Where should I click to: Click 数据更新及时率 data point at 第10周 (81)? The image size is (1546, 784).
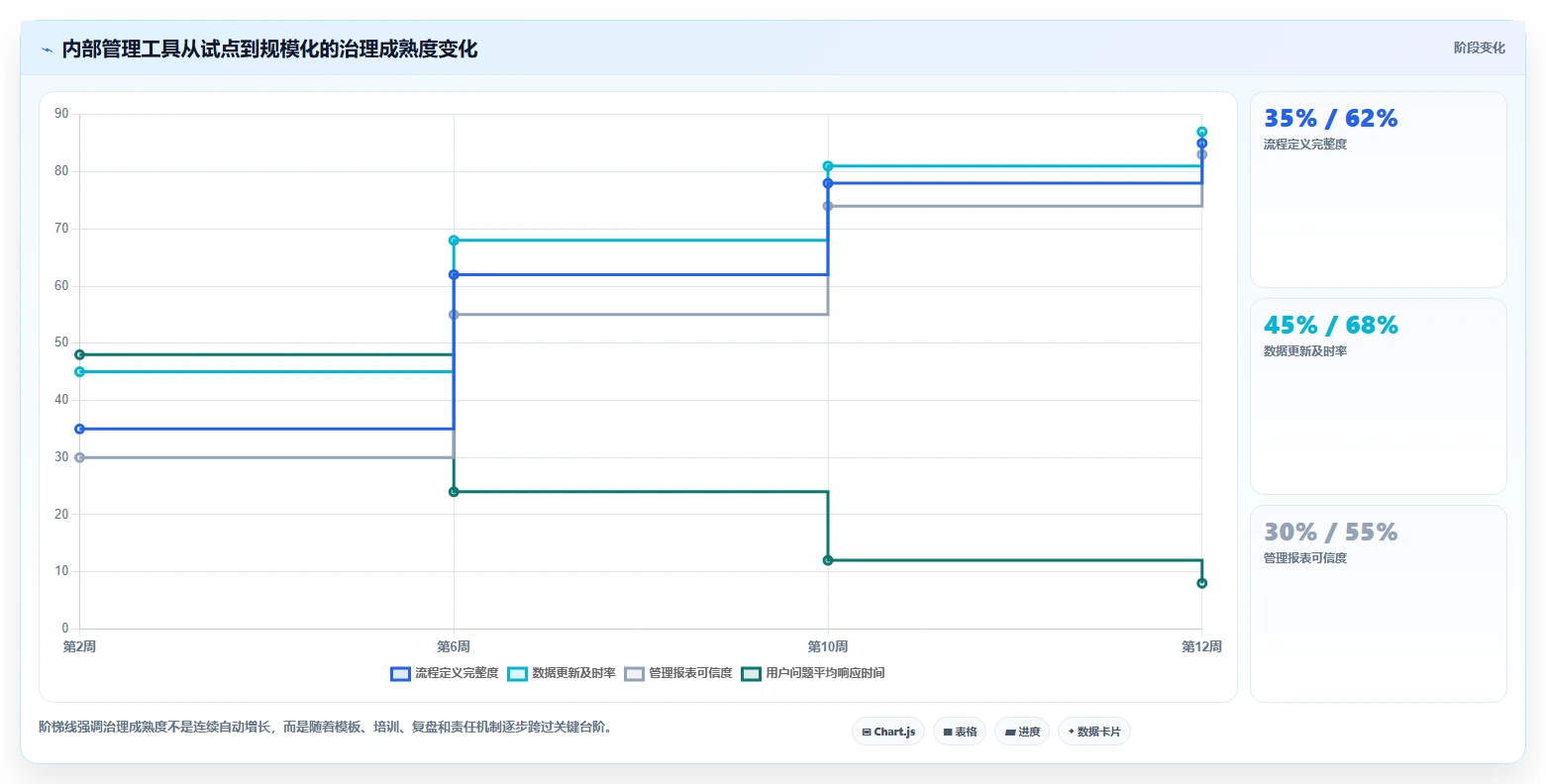point(828,166)
